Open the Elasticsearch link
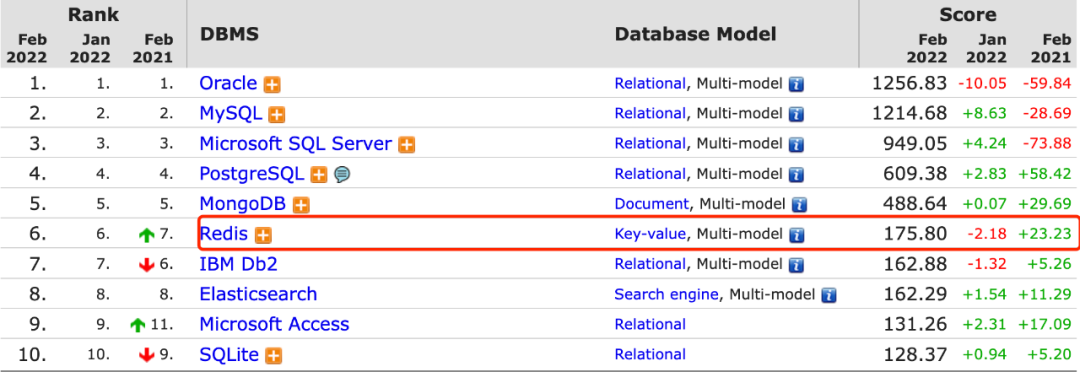The width and height of the screenshot is (1080, 372). click(x=258, y=295)
